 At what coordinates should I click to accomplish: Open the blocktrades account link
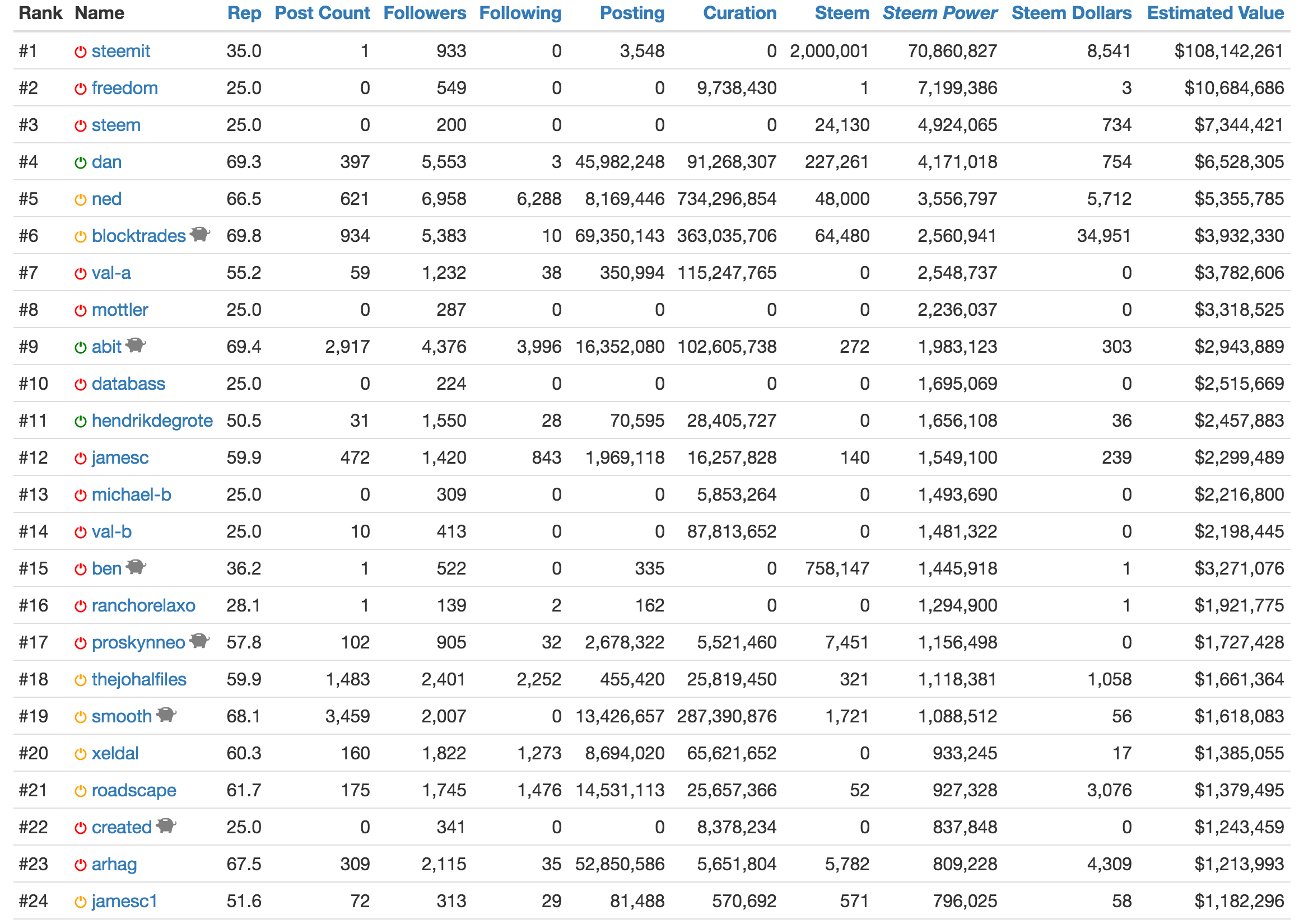(139, 236)
